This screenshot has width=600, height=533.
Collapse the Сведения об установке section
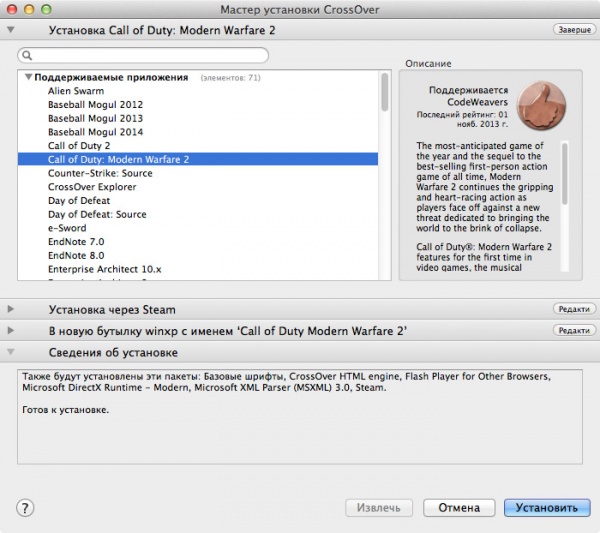point(11,352)
